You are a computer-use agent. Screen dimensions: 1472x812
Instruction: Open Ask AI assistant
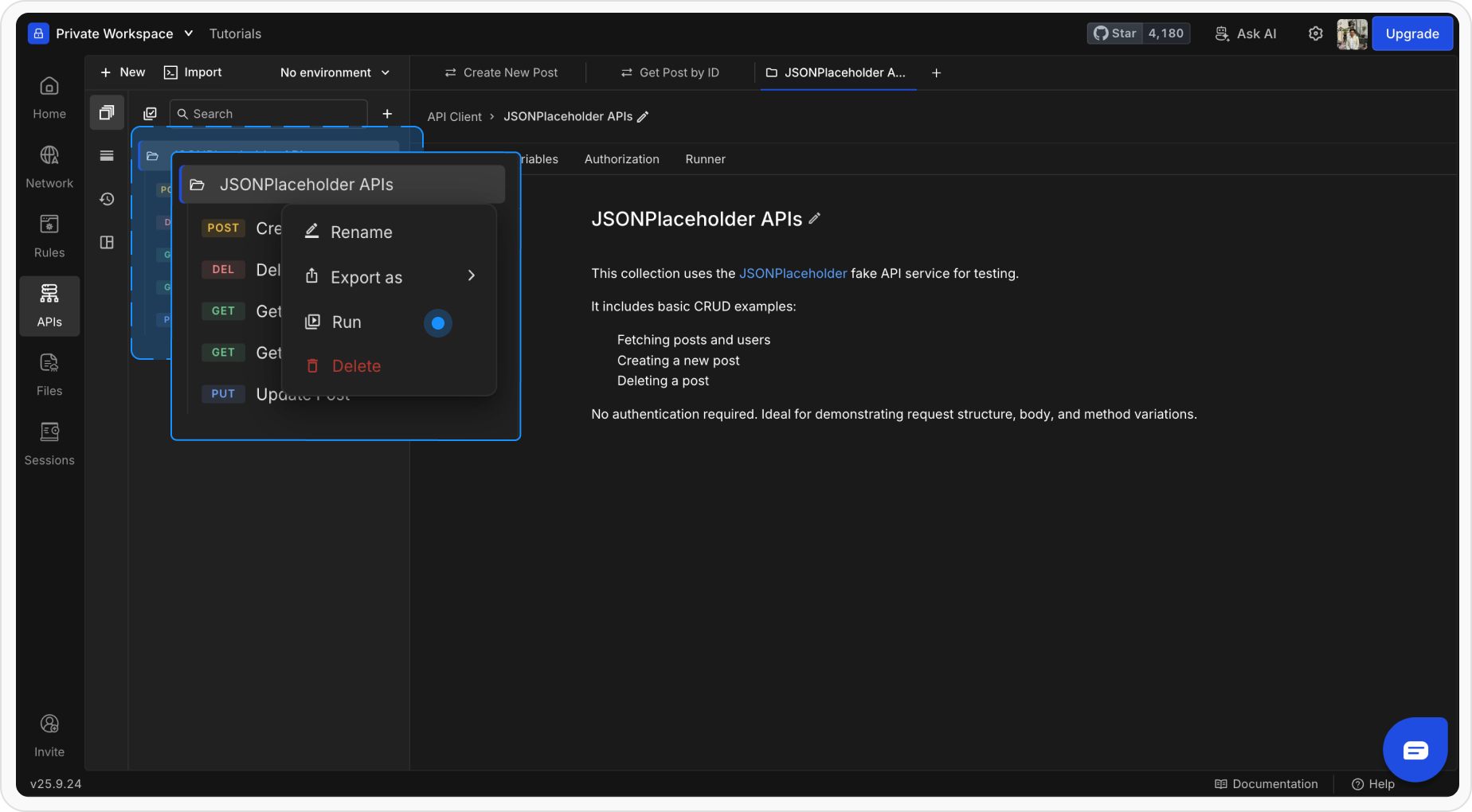(1245, 33)
